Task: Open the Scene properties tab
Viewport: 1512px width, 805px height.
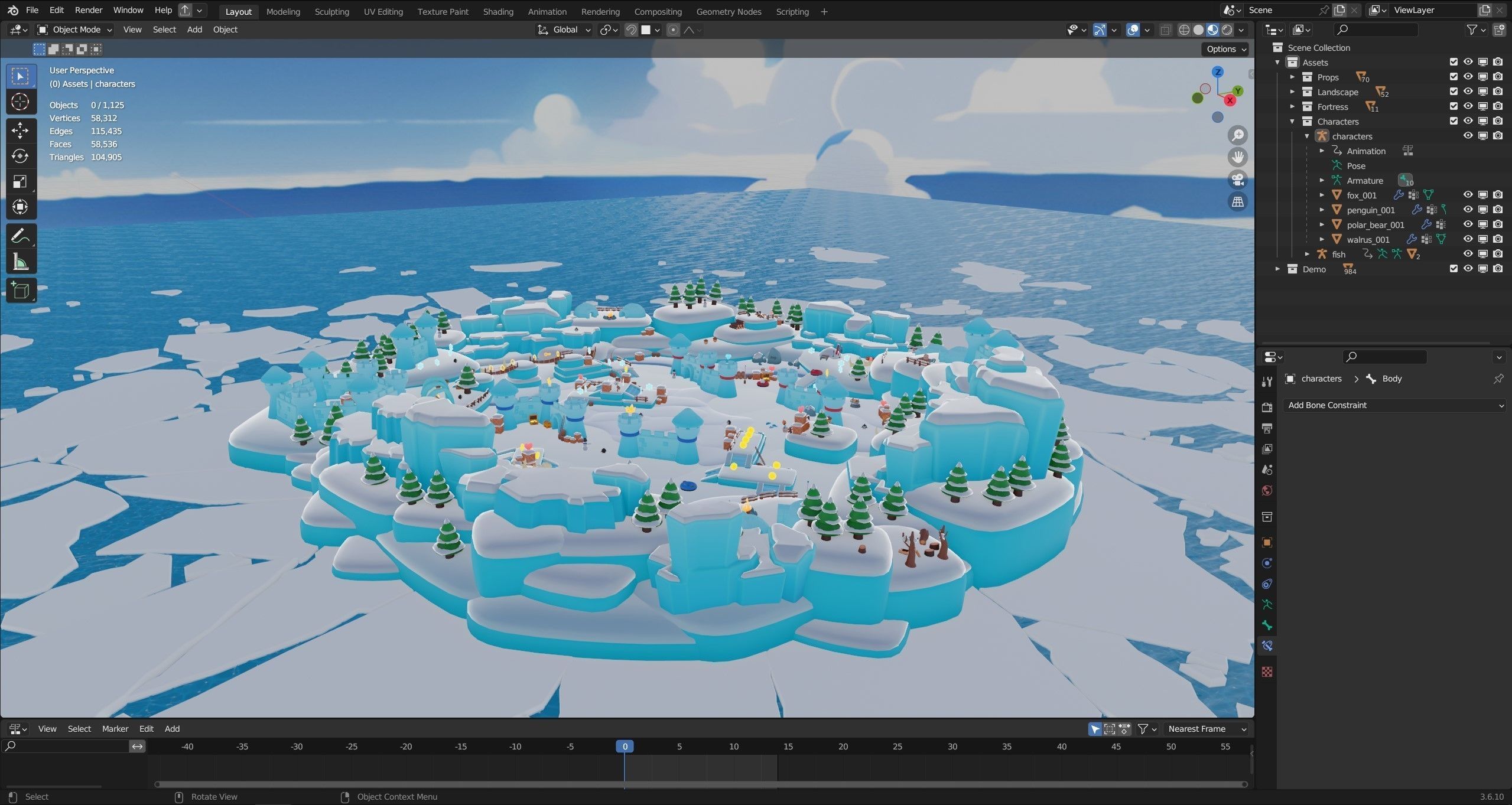Action: point(1267,470)
